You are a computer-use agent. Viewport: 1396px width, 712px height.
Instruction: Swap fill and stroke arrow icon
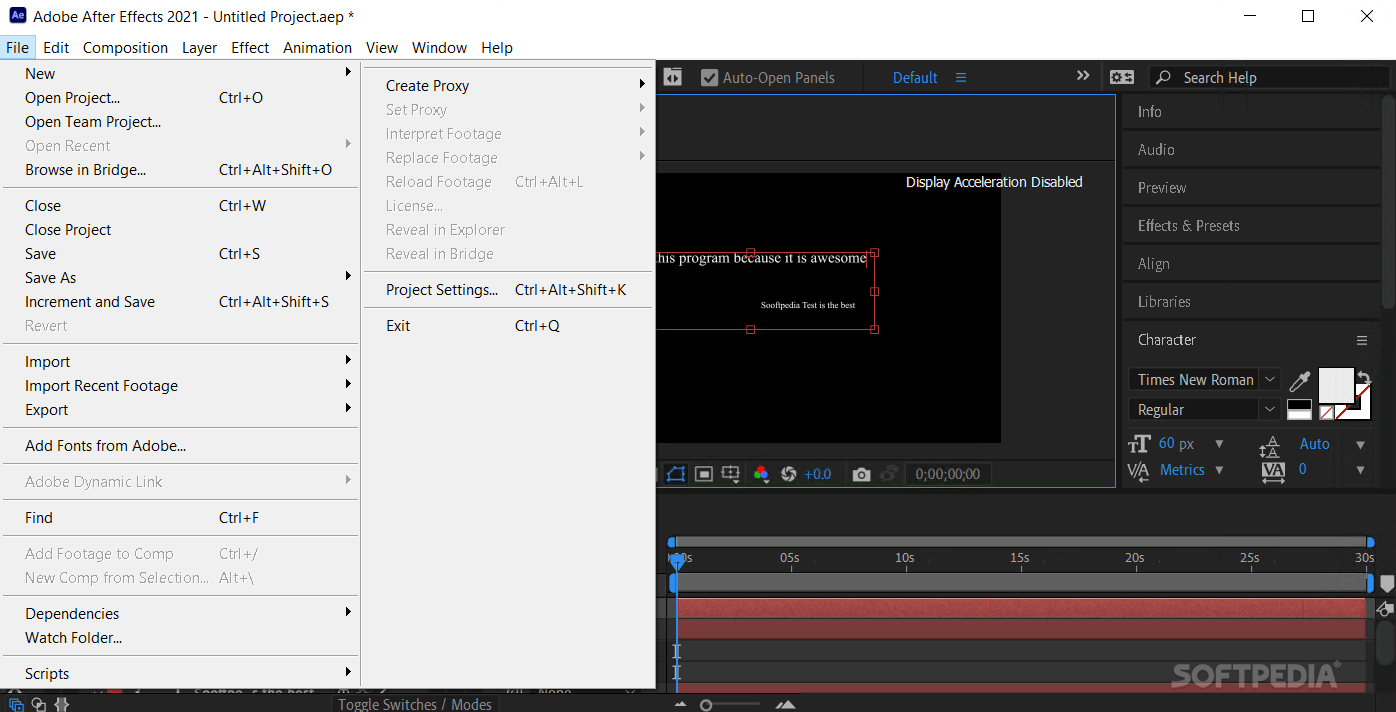[1363, 377]
